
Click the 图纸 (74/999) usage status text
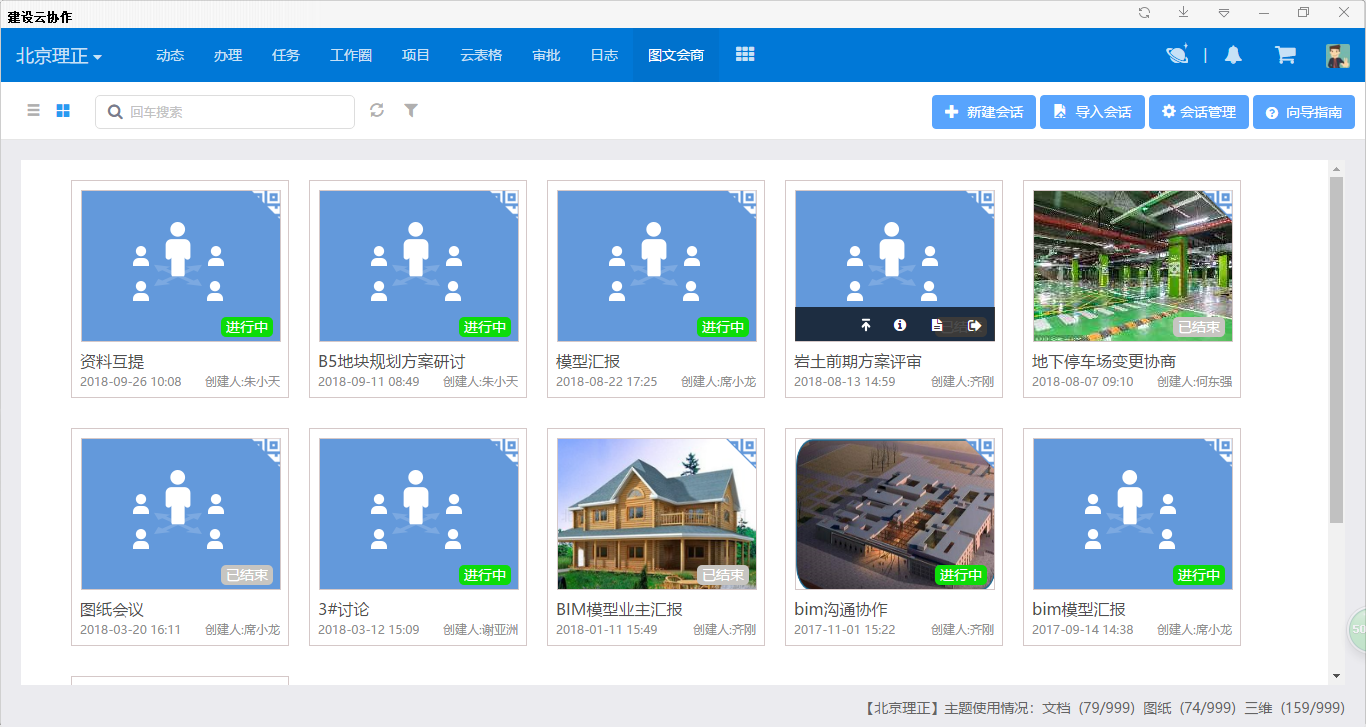point(1190,708)
